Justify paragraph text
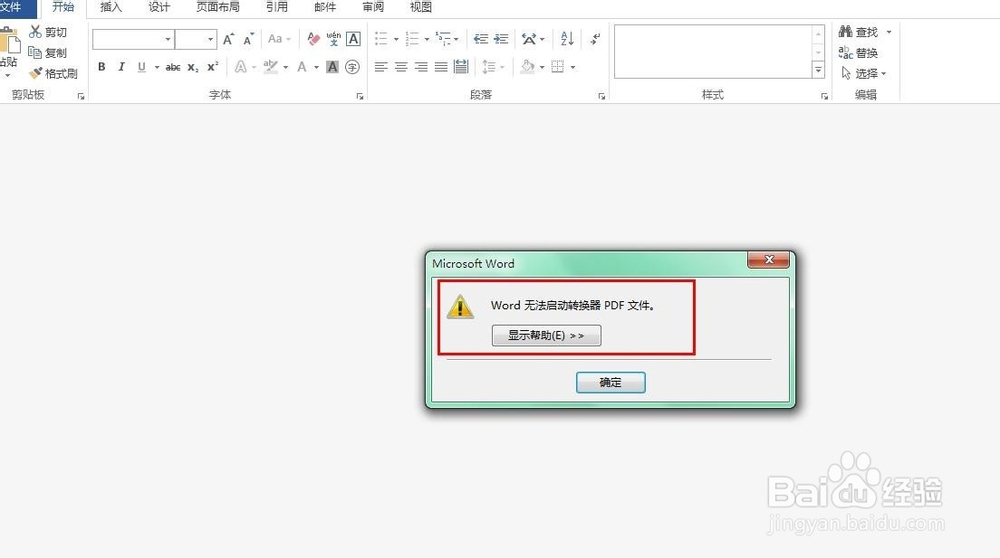Screen dimensions: 1000x558 click(441, 67)
